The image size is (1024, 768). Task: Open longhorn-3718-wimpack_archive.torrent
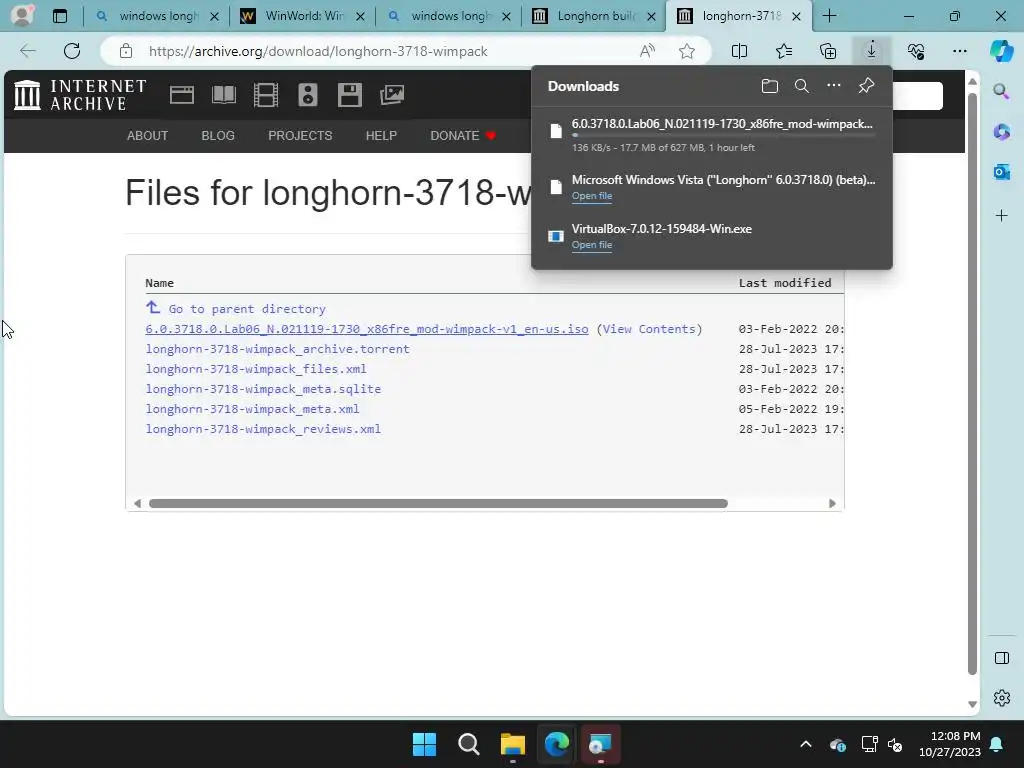pyautogui.click(x=278, y=349)
